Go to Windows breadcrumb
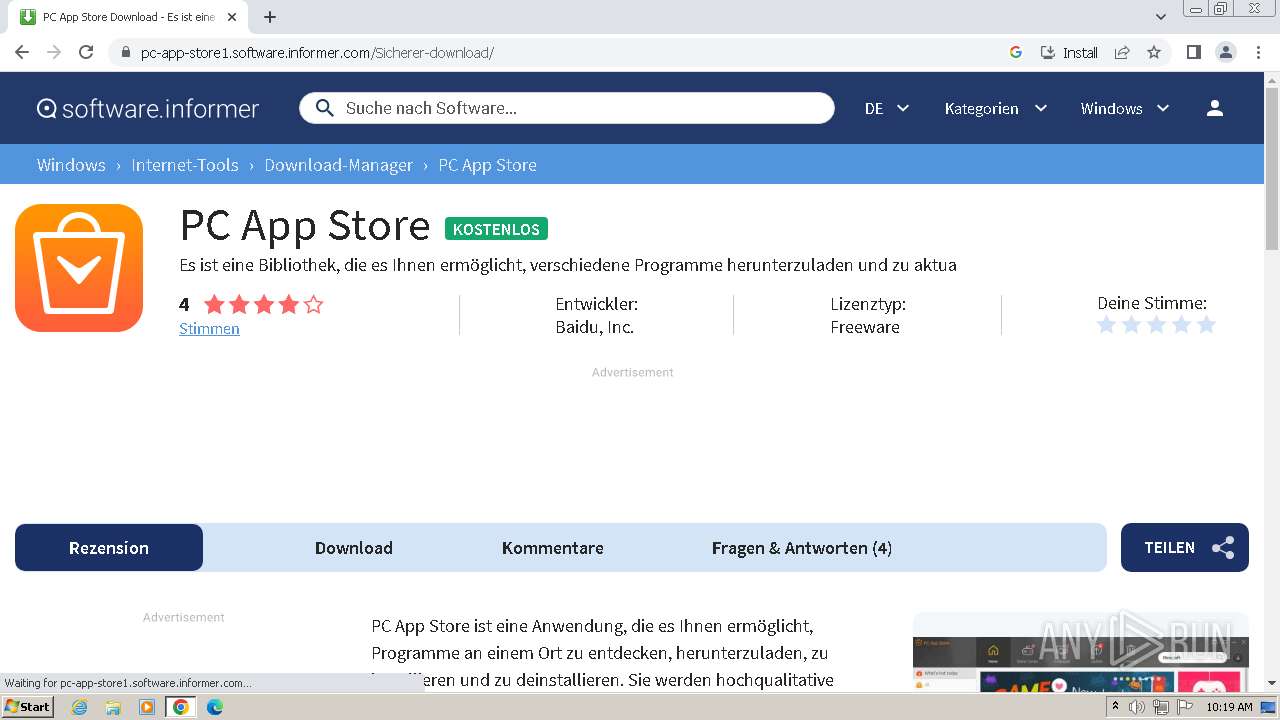 (x=71, y=165)
